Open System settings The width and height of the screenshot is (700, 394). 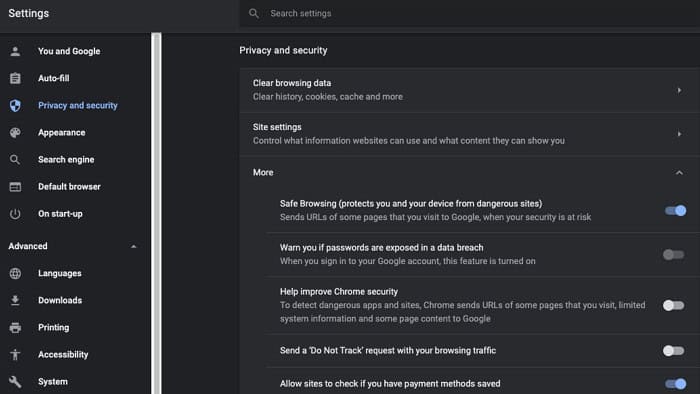pyautogui.click(x=53, y=382)
